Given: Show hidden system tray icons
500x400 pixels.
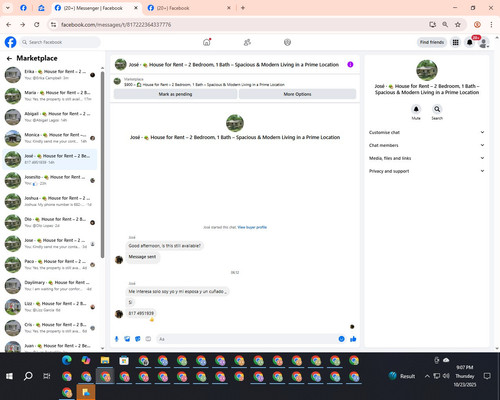Looking at the screenshot, I should tap(427, 376).
